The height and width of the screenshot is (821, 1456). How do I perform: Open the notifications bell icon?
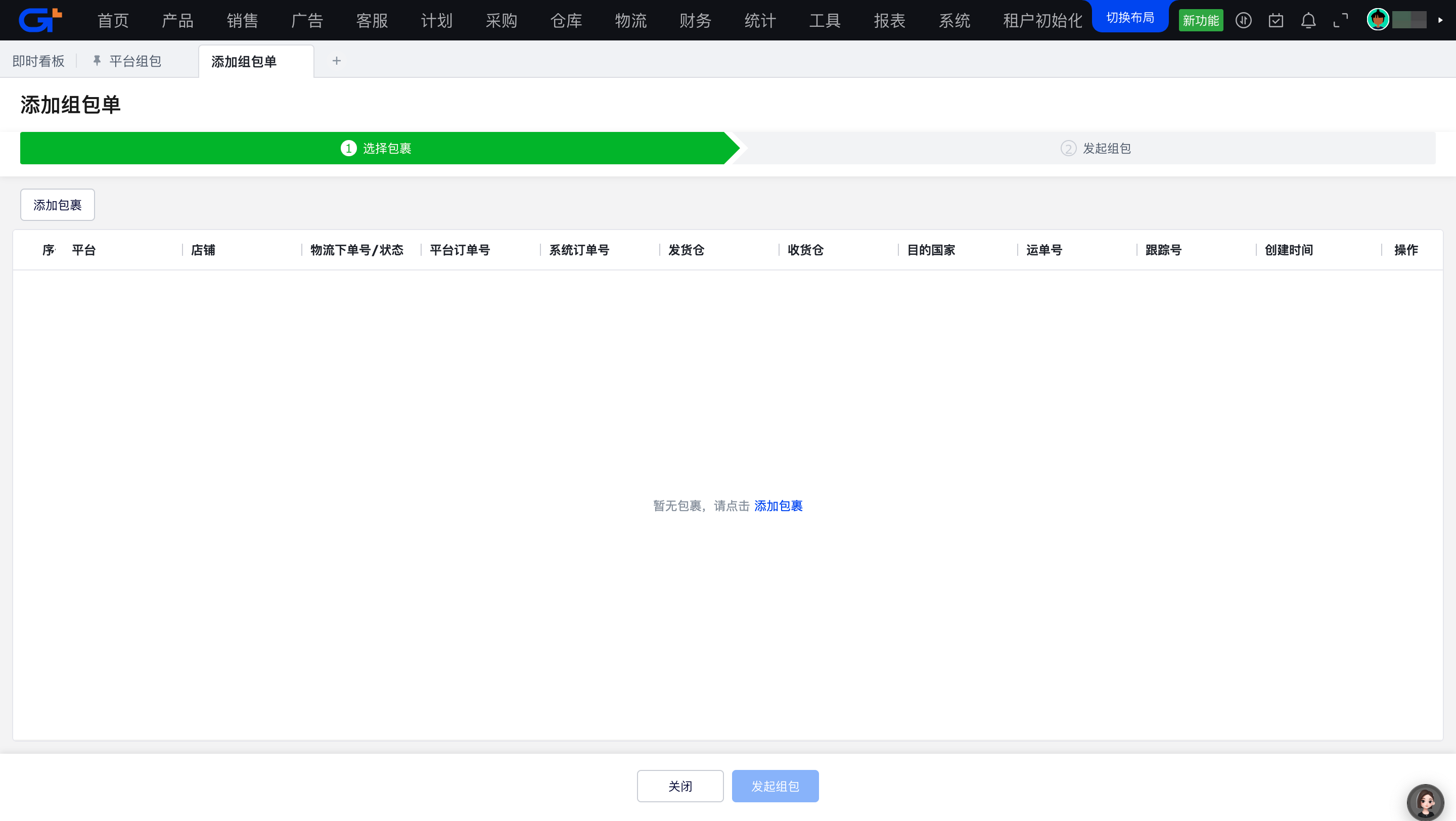pos(1308,20)
